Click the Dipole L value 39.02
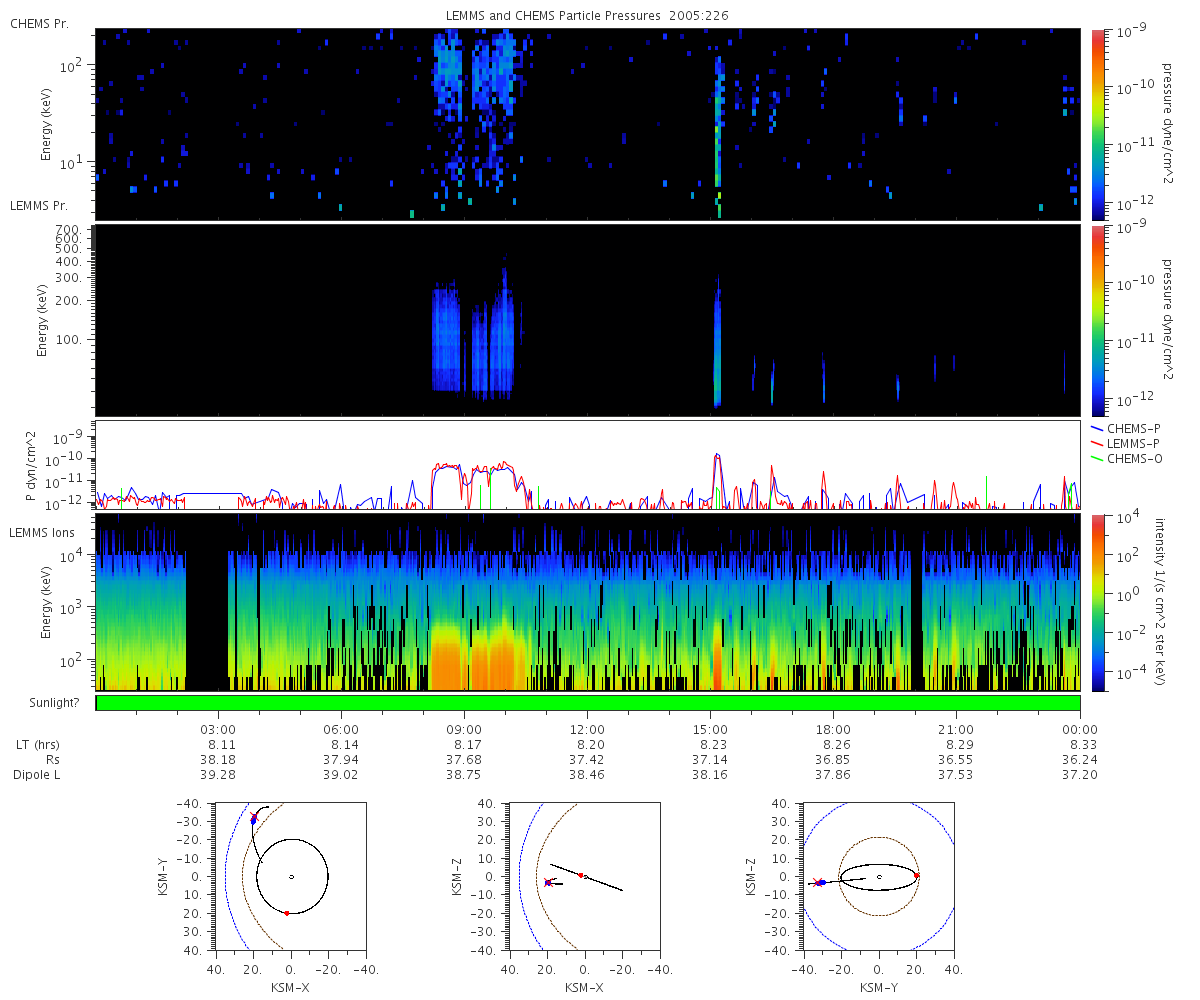 coord(341,775)
